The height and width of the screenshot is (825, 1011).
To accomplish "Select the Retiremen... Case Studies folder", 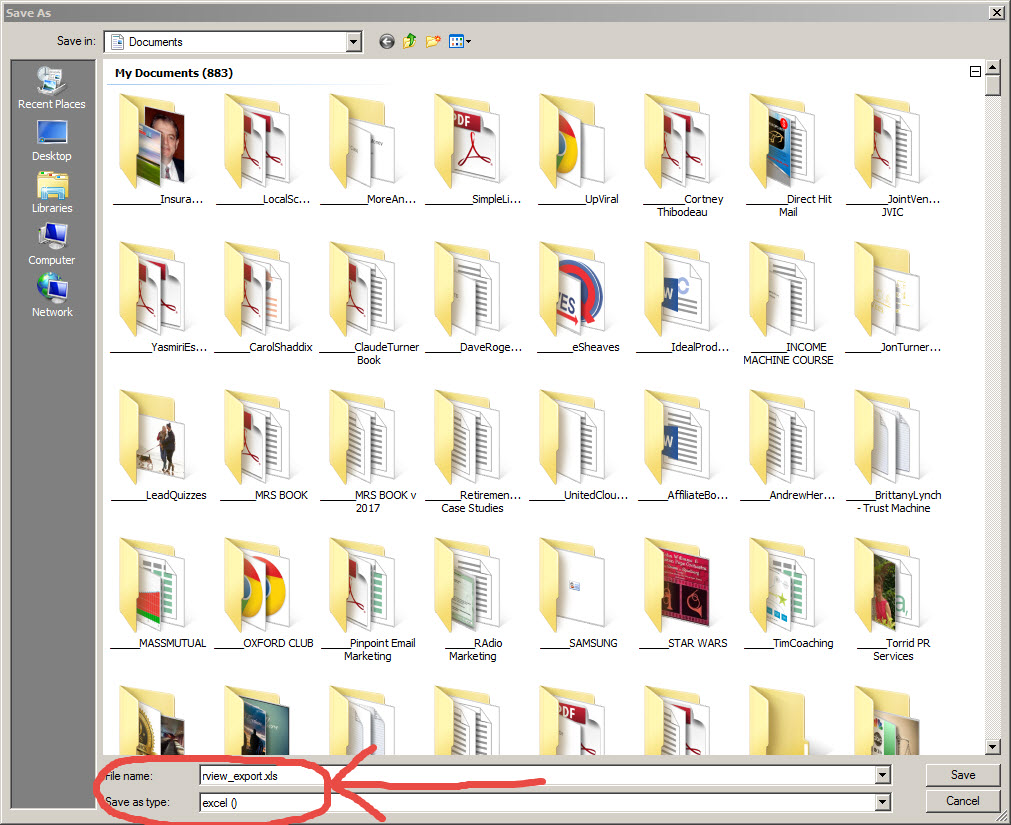I will (x=473, y=452).
